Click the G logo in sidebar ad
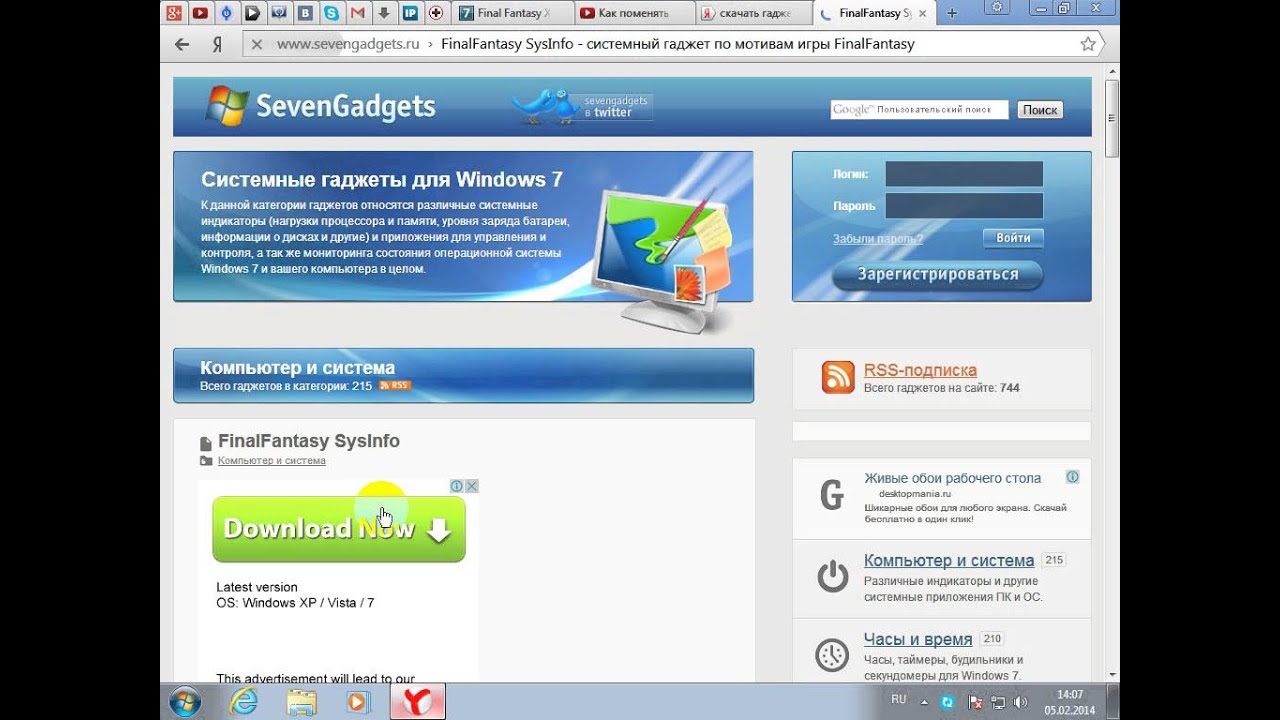 pos(832,495)
